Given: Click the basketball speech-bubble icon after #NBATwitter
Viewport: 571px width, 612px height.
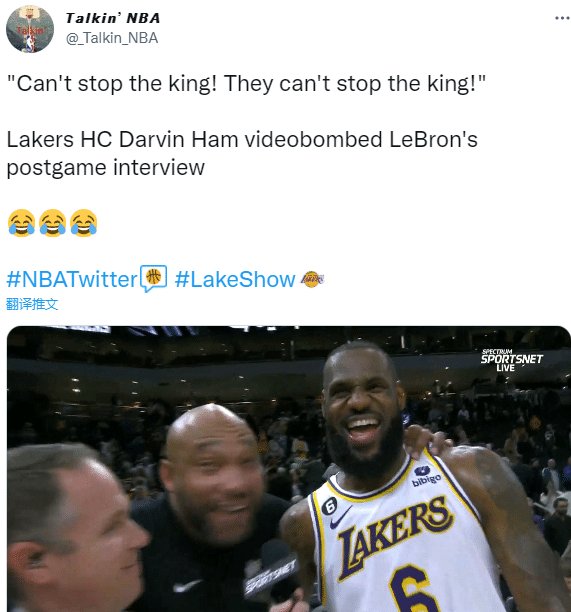Looking at the screenshot, I should (154, 278).
